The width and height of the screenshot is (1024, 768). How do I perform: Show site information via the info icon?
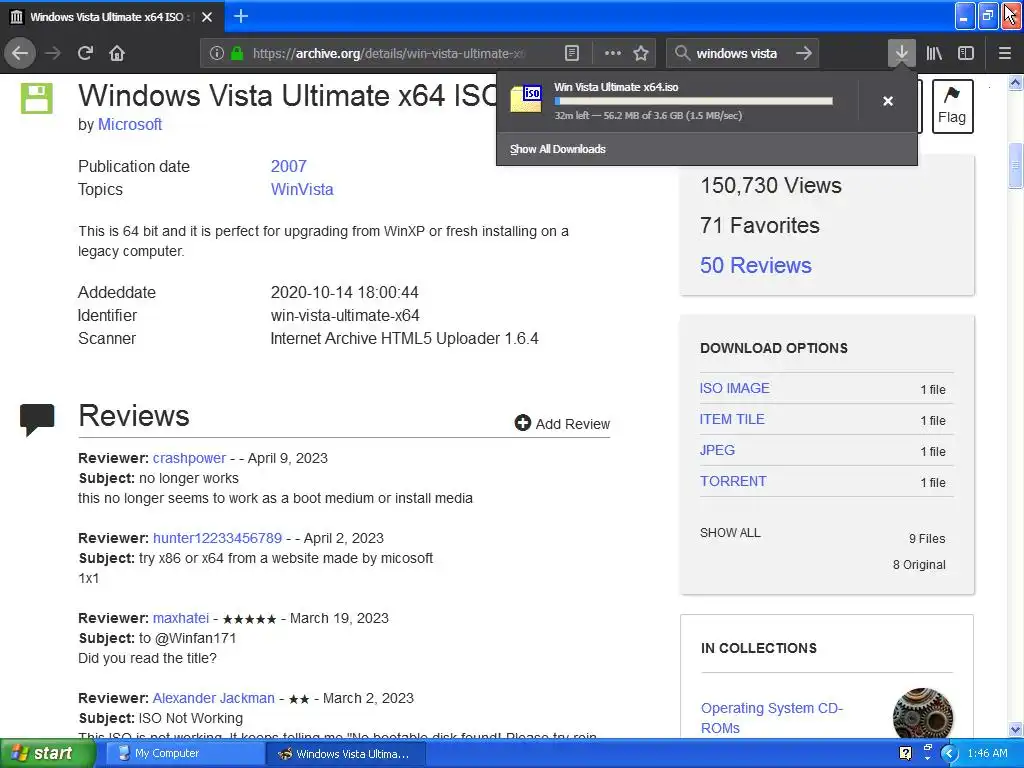click(x=216, y=54)
